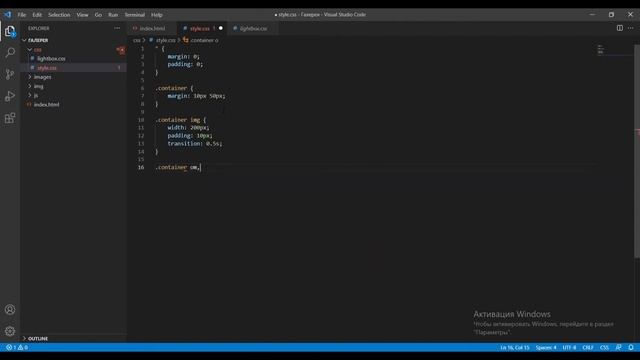The width and height of the screenshot is (640, 360).
Task: Open the Explorer view in activity bar
Action: point(10,32)
